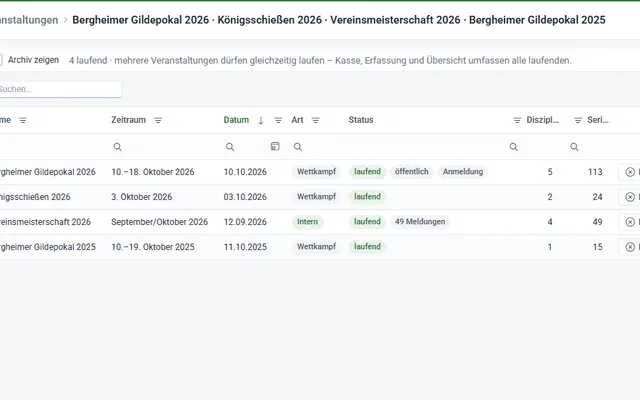
Task: Select the Vereinsmeisterschaft 2026 row name
Action: pos(45,222)
